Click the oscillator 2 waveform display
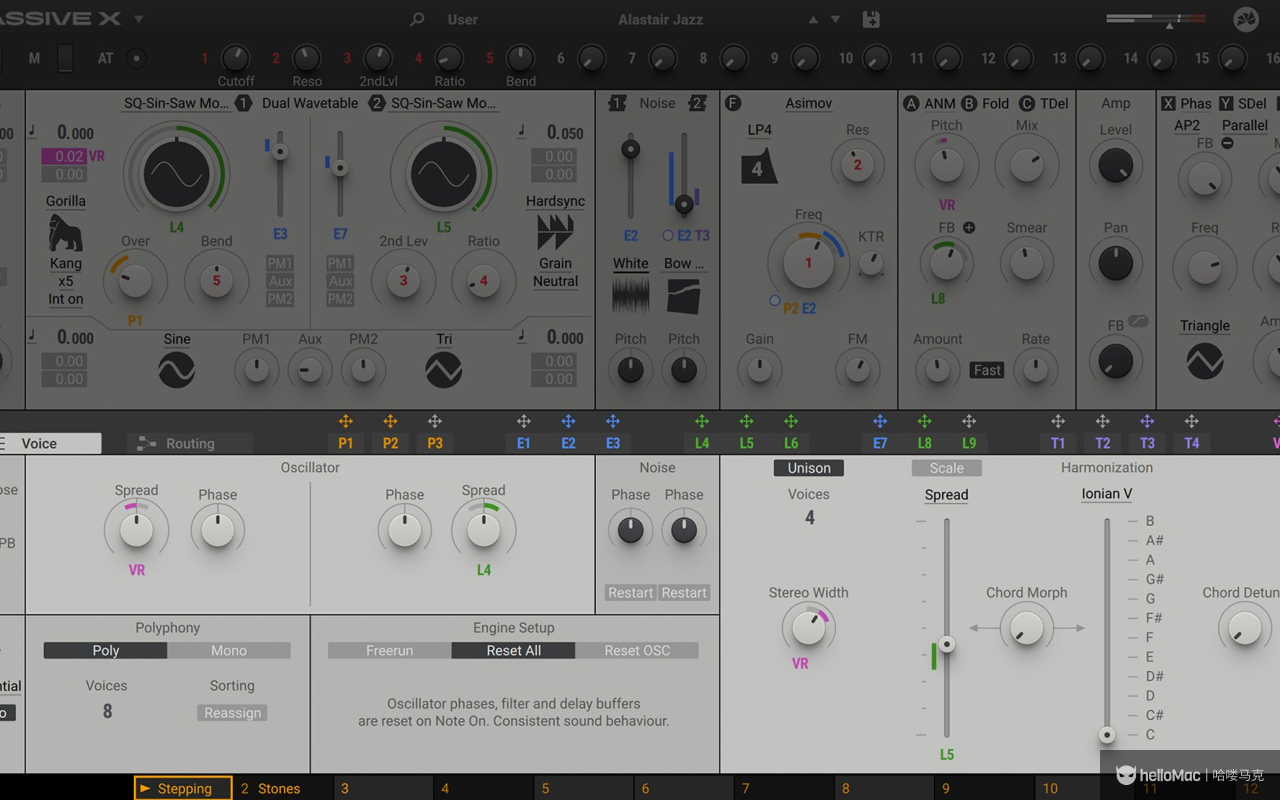The height and width of the screenshot is (800, 1280). (444, 175)
